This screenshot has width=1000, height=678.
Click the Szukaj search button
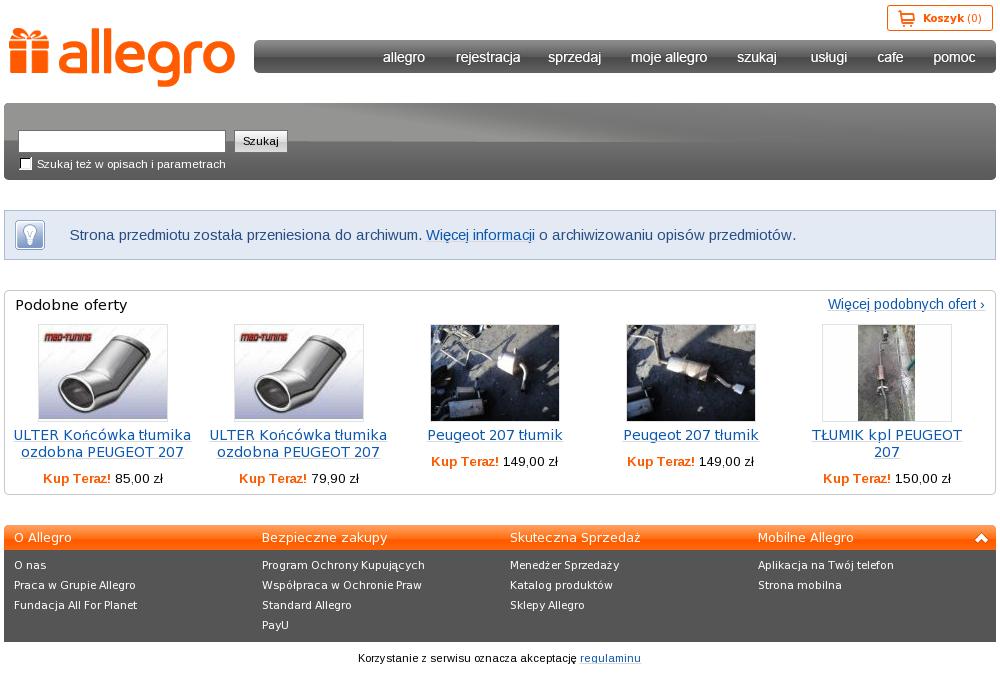(261, 141)
